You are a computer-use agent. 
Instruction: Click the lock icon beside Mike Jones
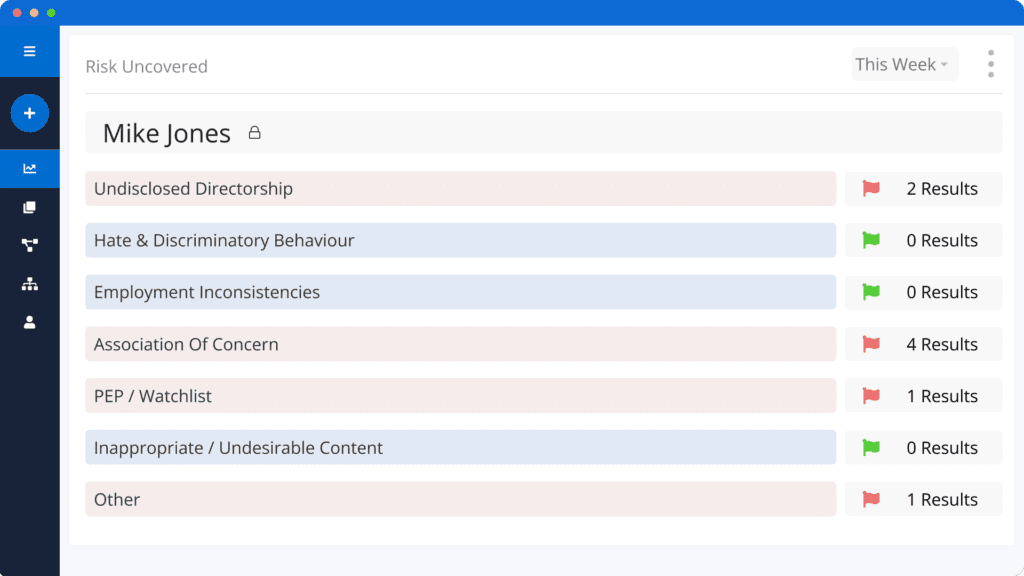pyautogui.click(x=255, y=133)
